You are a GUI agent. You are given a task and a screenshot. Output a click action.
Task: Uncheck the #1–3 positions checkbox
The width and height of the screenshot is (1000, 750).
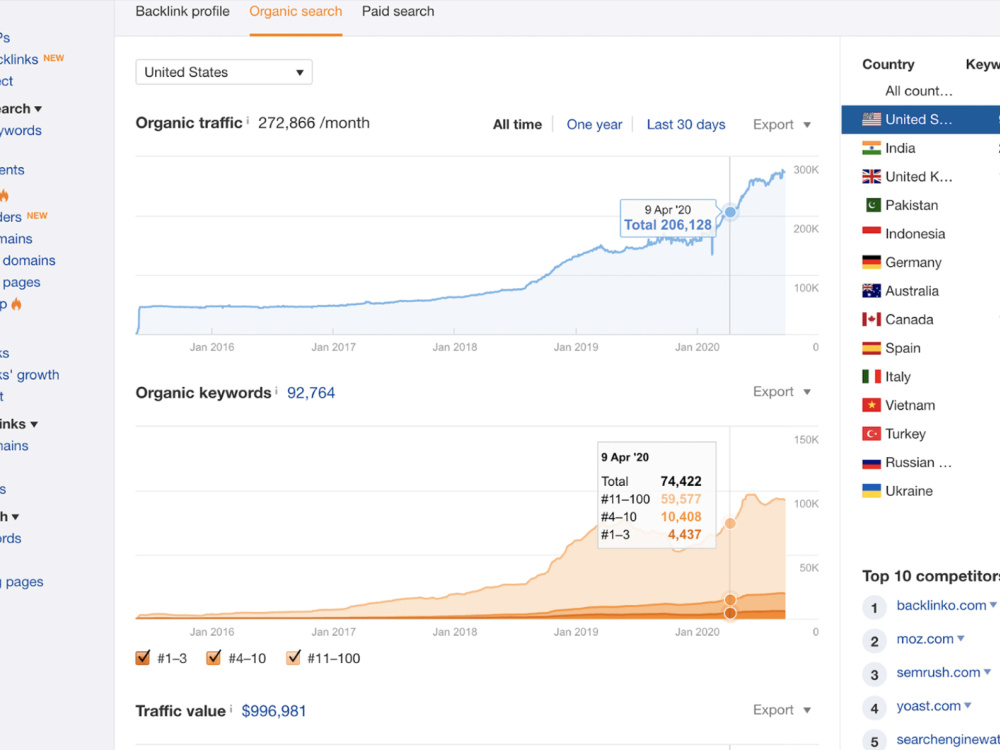point(143,658)
